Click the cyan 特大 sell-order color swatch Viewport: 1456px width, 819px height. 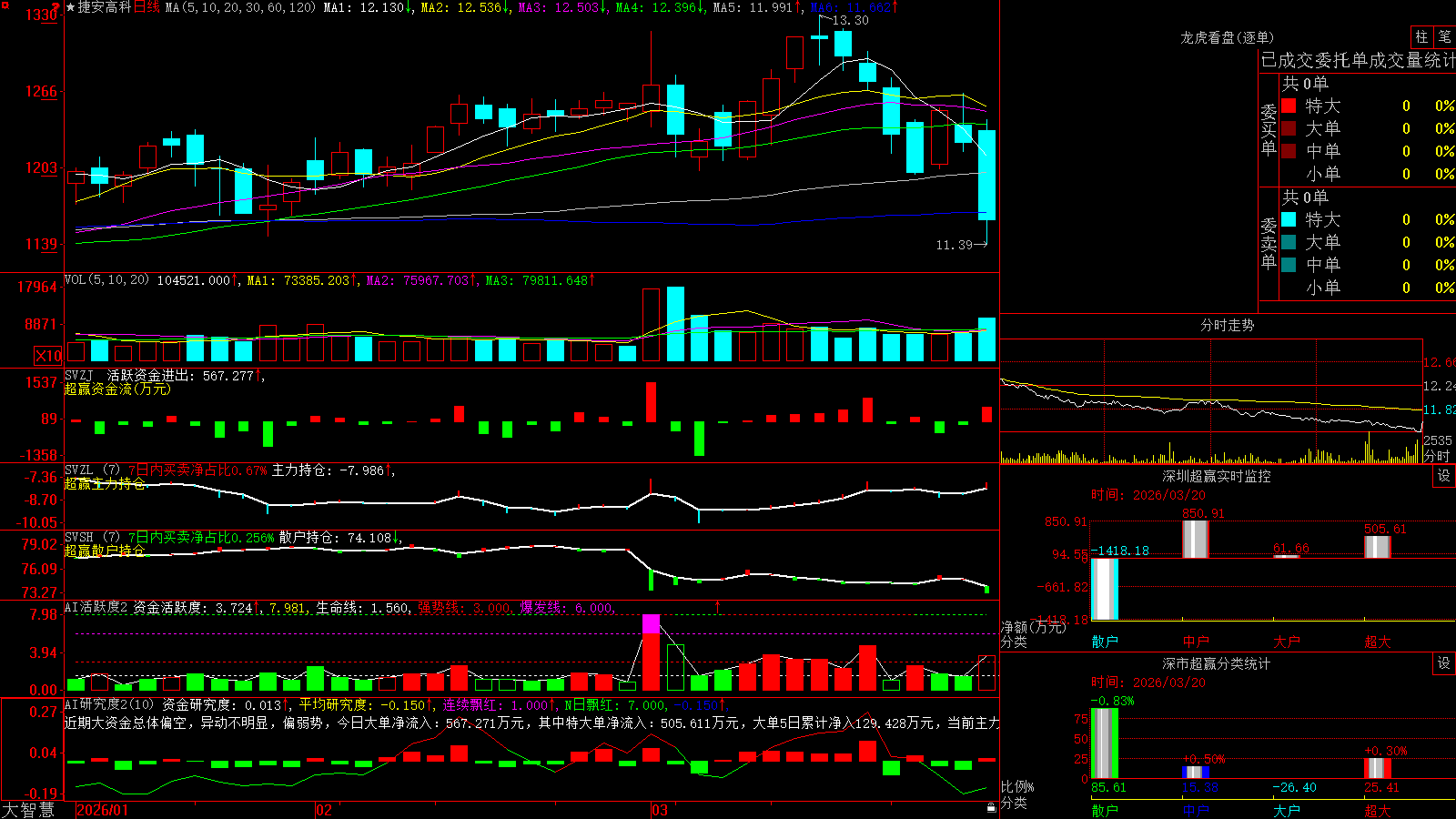click(x=1289, y=219)
